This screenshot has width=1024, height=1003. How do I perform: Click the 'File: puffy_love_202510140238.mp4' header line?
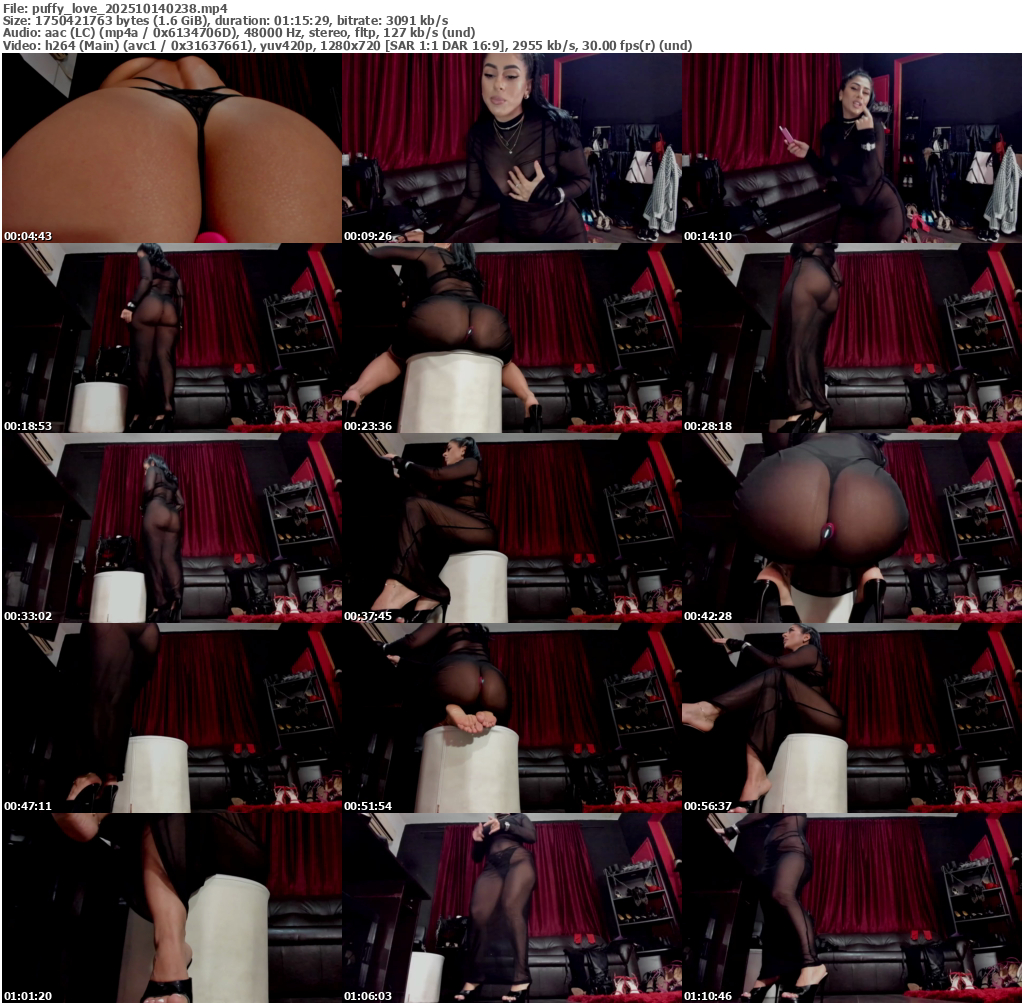[116, 8]
